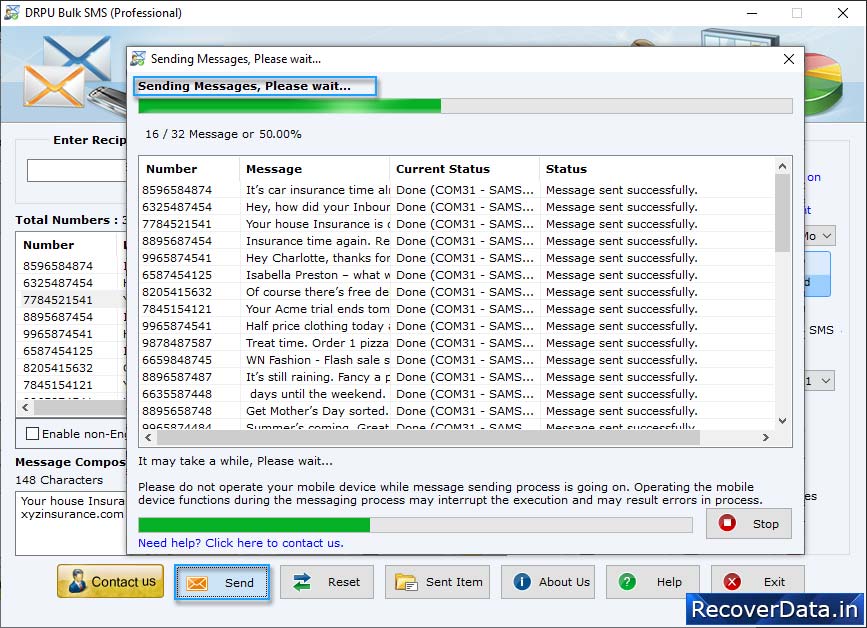The width and height of the screenshot is (867, 628).
Task: Open the dropdown showing value 1
Action: pyautogui.click(x=826, y=381)
